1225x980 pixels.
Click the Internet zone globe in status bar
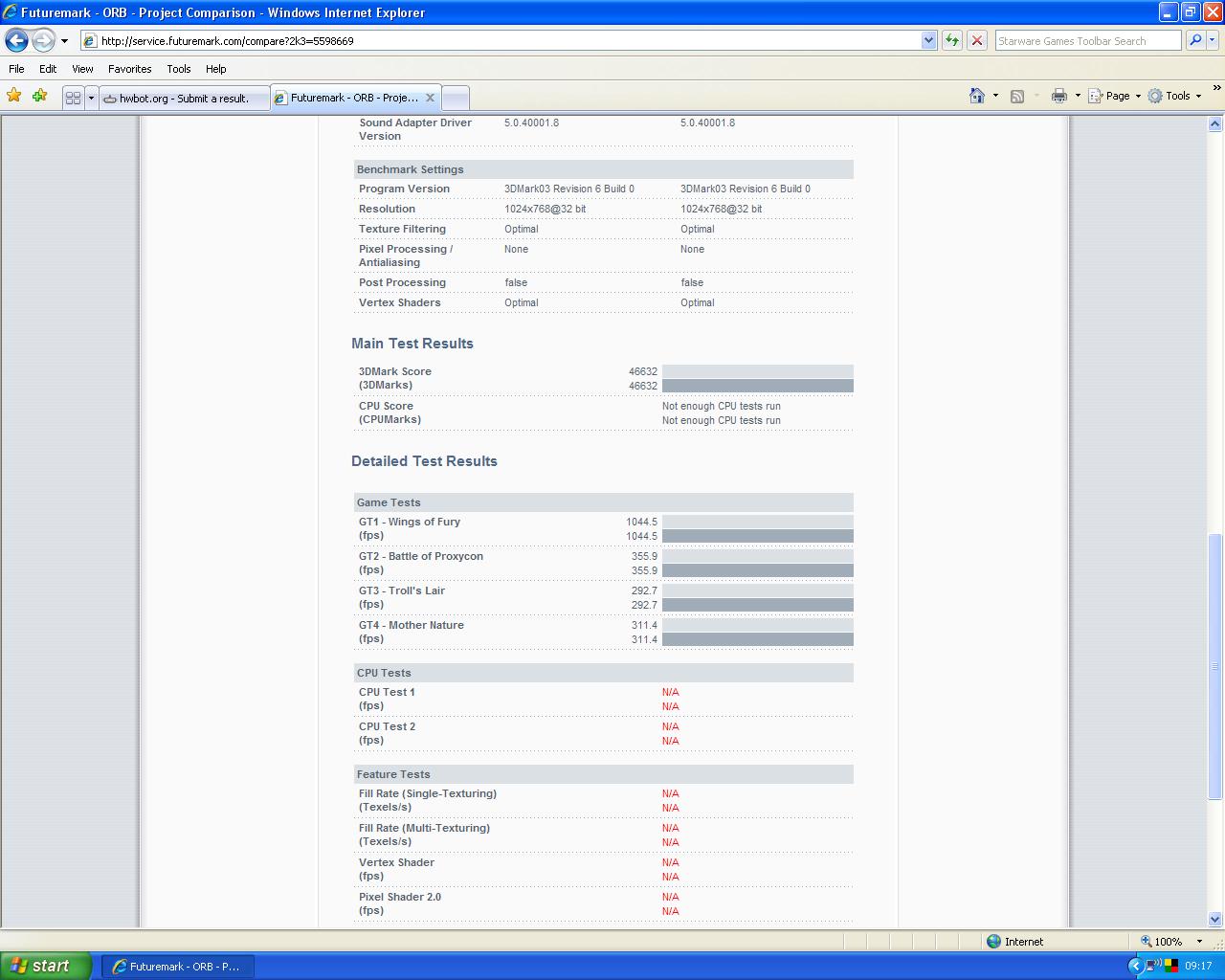click(x=993, y=941)
